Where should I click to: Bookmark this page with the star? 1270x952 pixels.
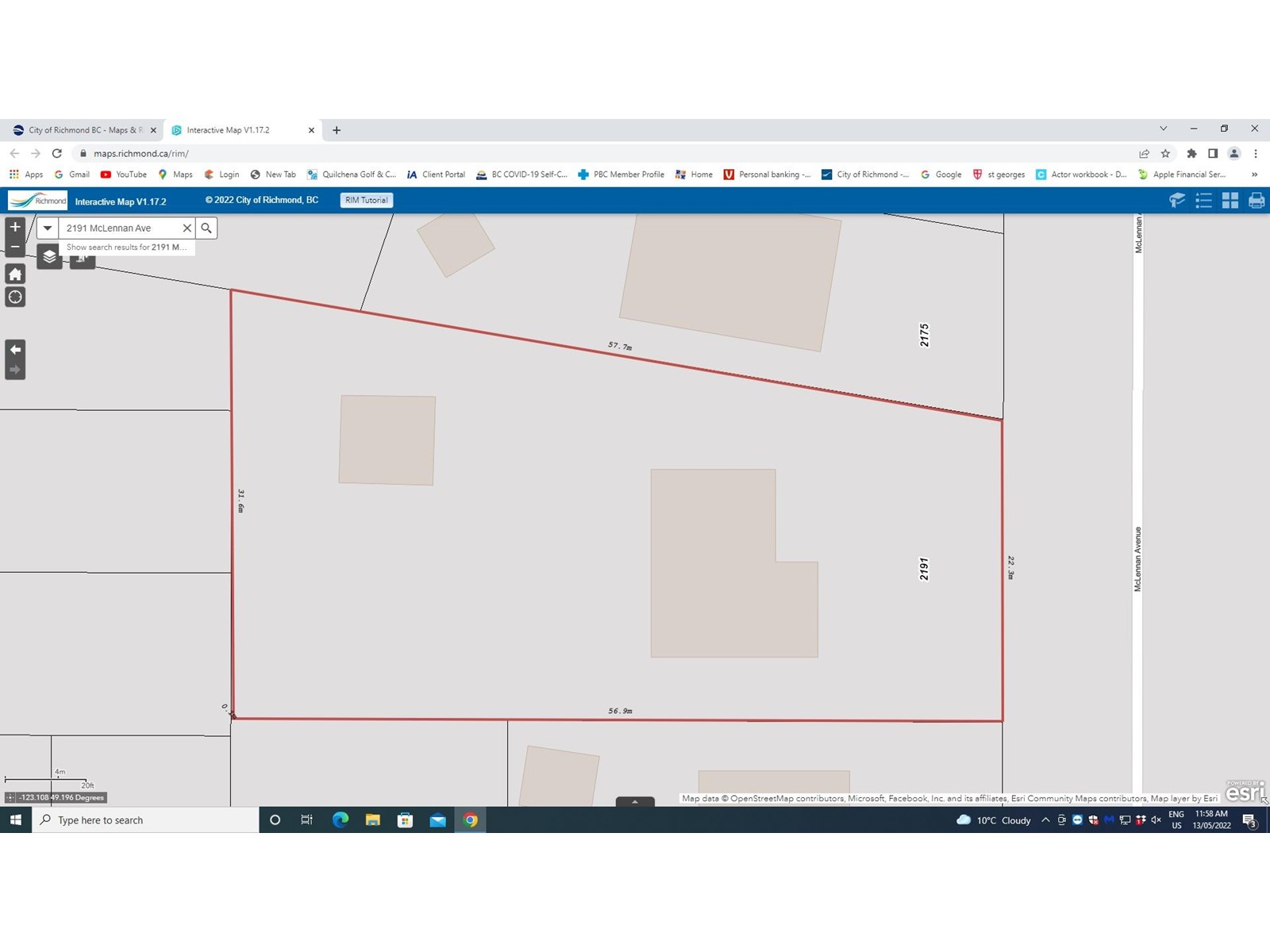1165,153
